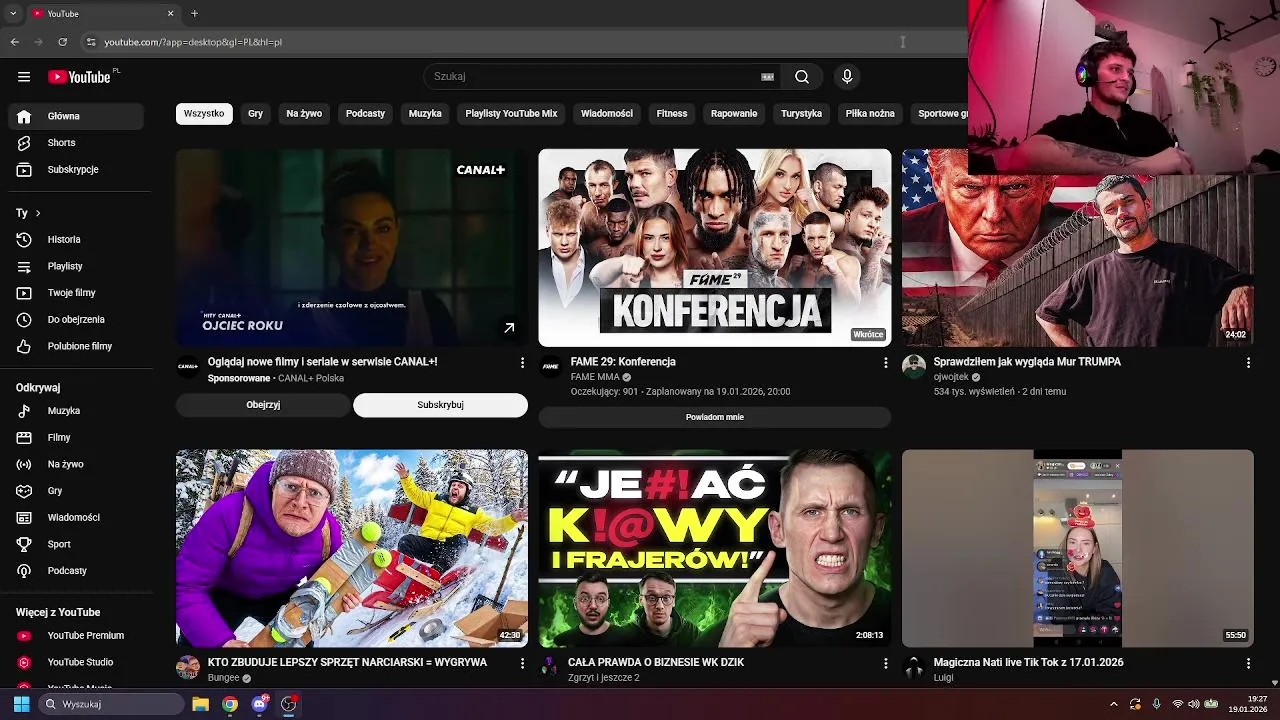This screenshot has width=1280, height=720.
Task: Open Playlisty in the sidebar
Action: pyautogui.click(x=76, y=267)
